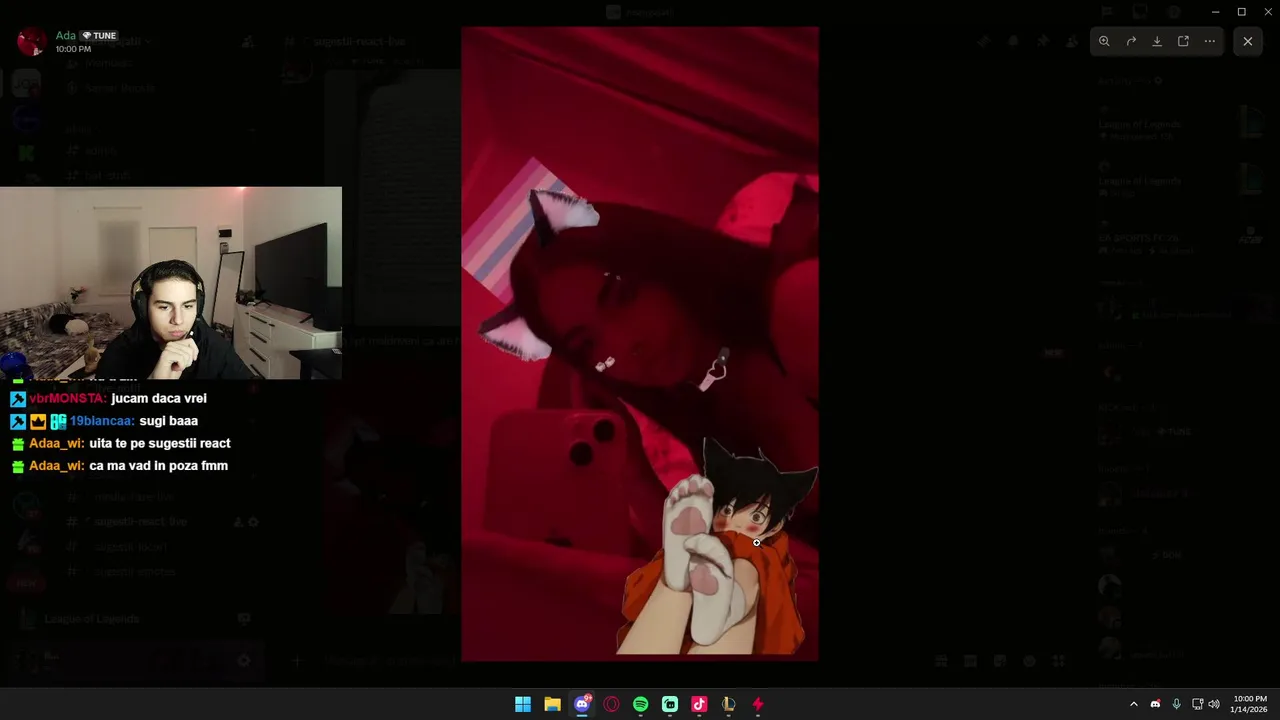Viewport: 1280px width, 720px height.
Task: Open the volume control in system tray
Action: [1214, 704]
